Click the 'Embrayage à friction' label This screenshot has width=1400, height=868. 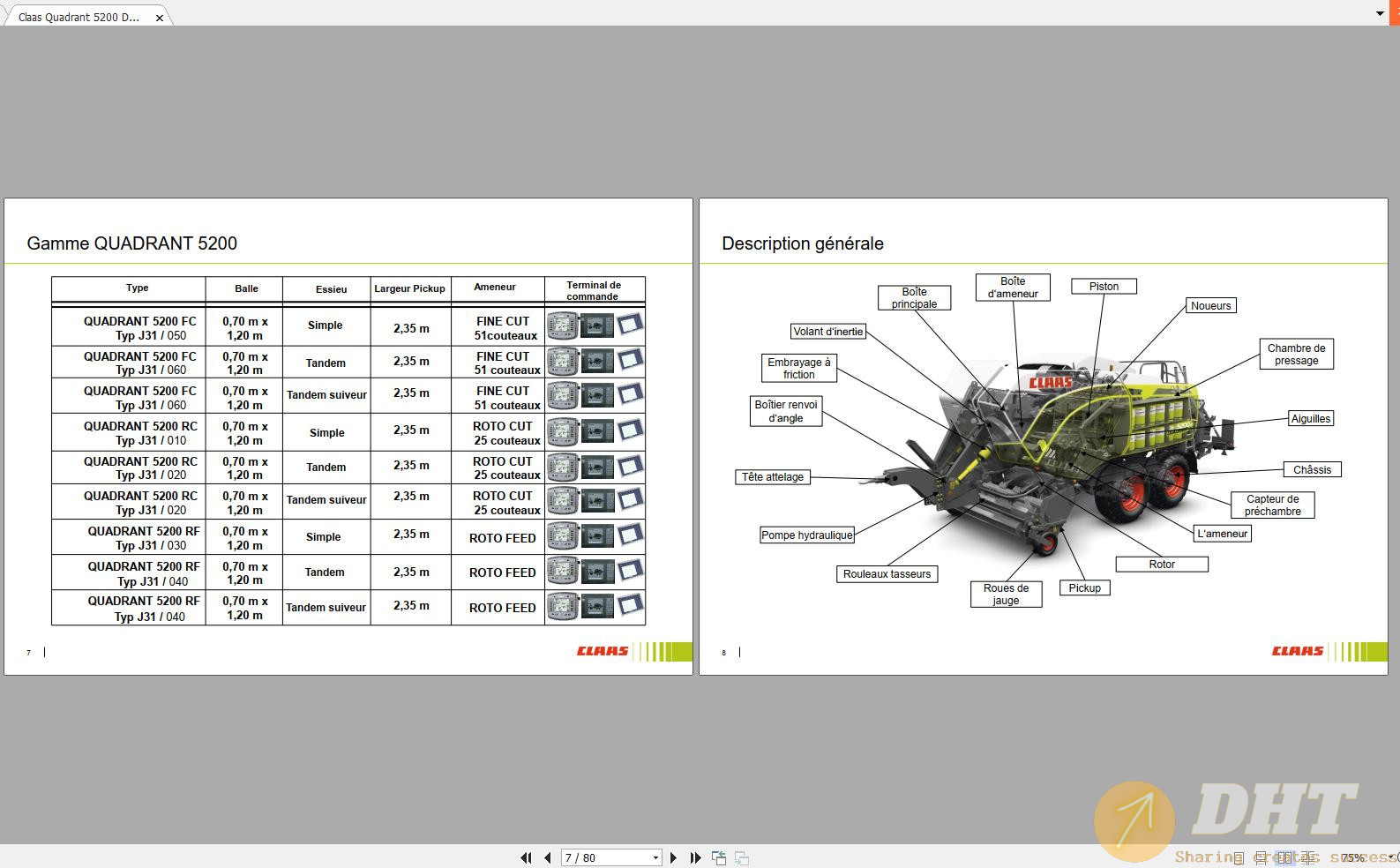[798, 369]
